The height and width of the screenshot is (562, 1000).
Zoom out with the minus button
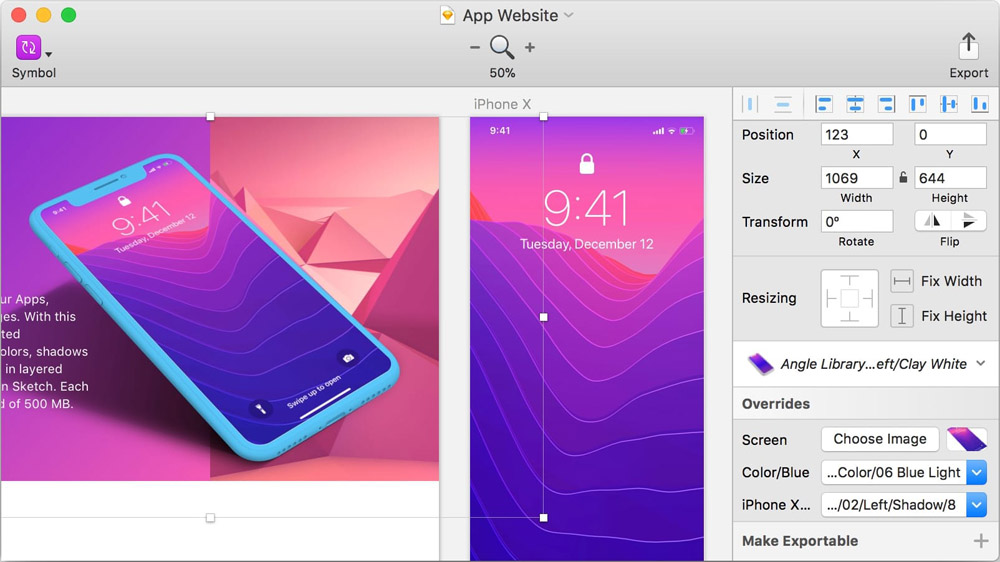click(474, 47)
